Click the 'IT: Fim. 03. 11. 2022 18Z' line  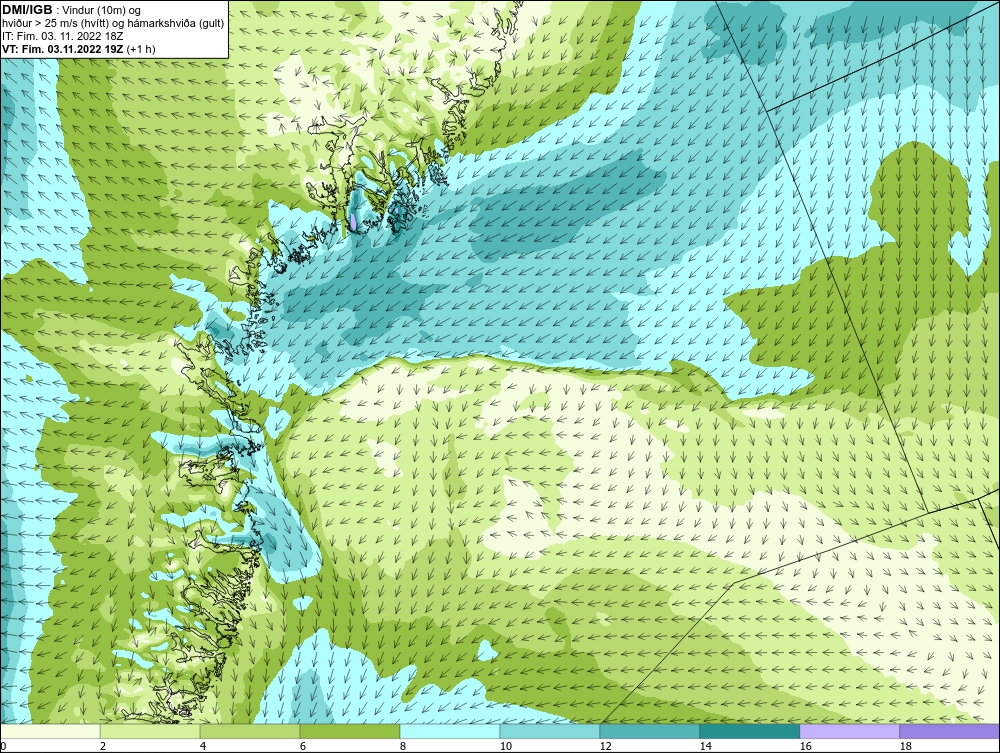click(62, 36)
